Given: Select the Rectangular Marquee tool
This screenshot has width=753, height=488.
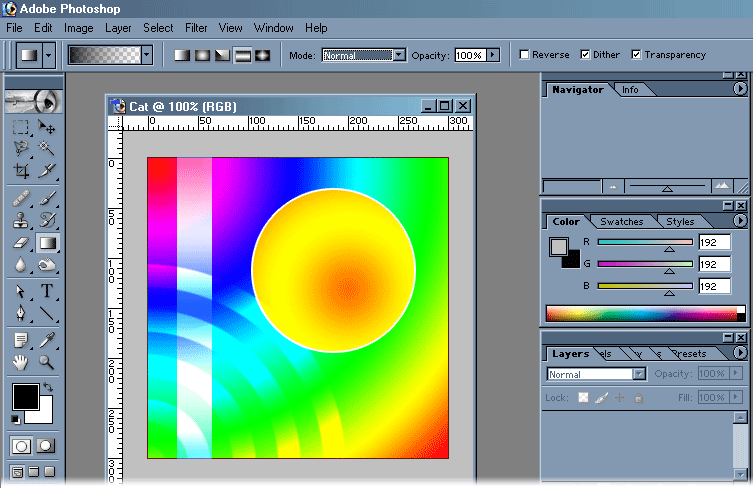Looking at the screenshot, I should (x=20, y=127).
